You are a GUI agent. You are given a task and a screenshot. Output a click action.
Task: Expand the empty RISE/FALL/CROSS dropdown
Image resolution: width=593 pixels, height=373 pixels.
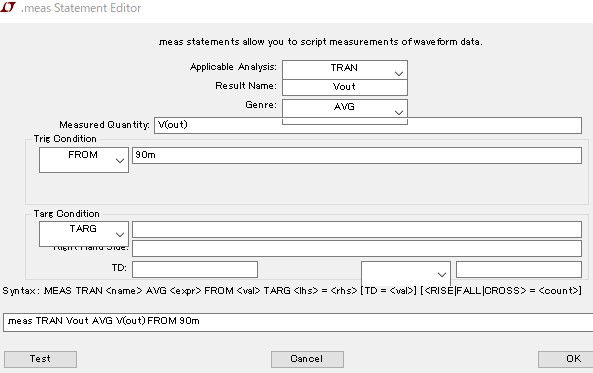pyautogui.click(x=406, y=273)
